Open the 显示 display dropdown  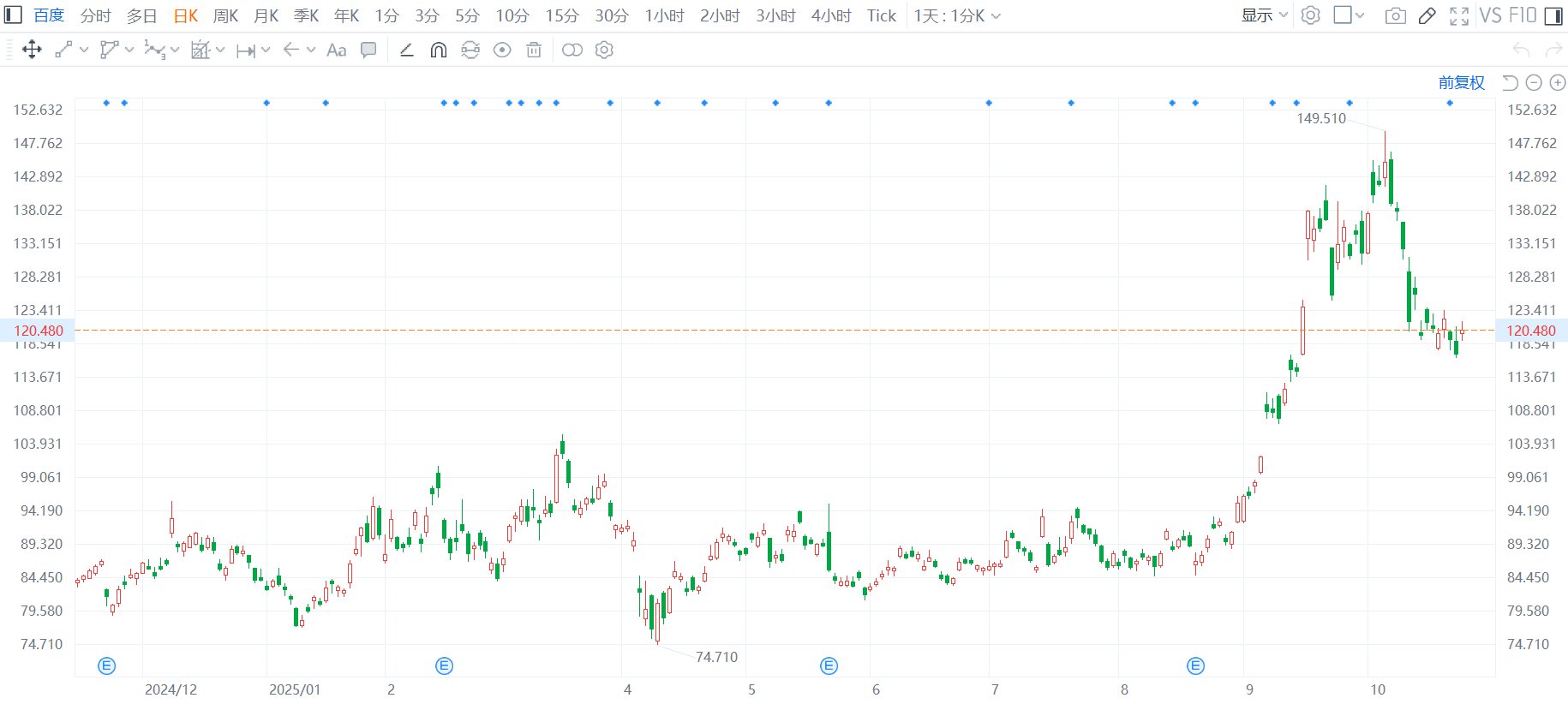coord(1264,15)
